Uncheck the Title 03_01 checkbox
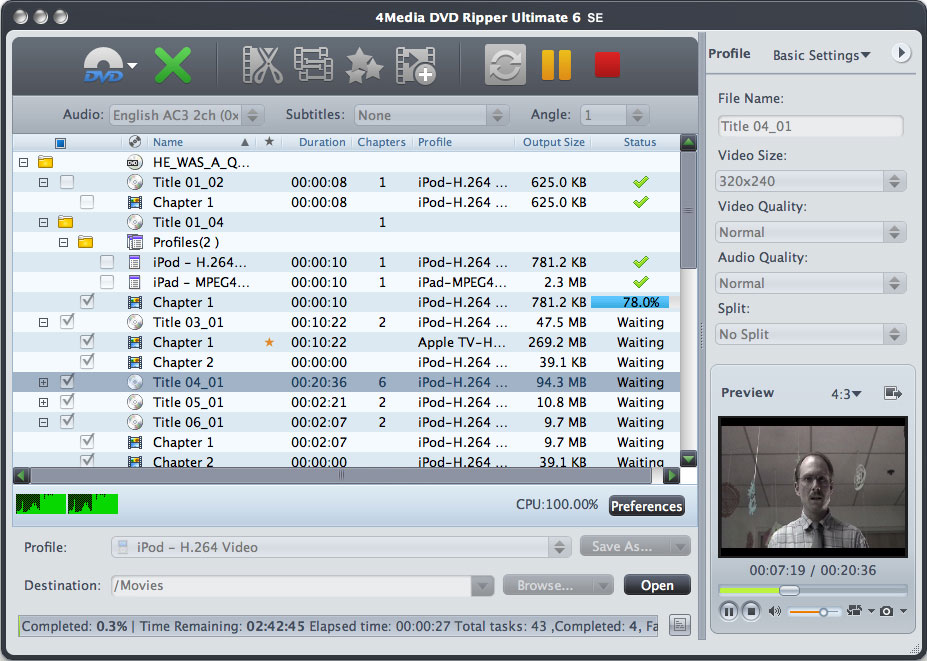Screen dimensions: 927x661 (x=67, y=322)
